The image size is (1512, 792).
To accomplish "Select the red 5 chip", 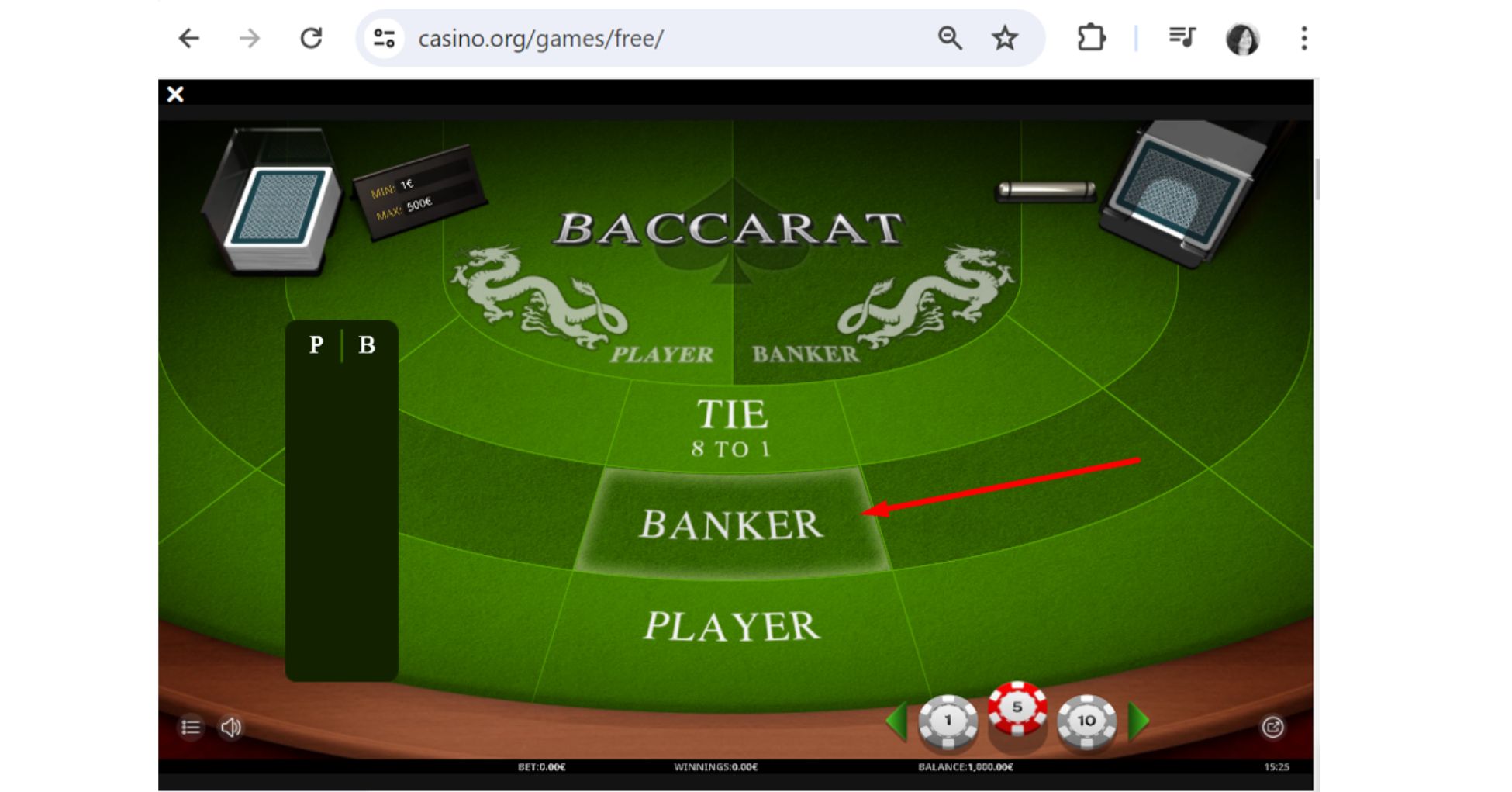I will click(1017, 707).
